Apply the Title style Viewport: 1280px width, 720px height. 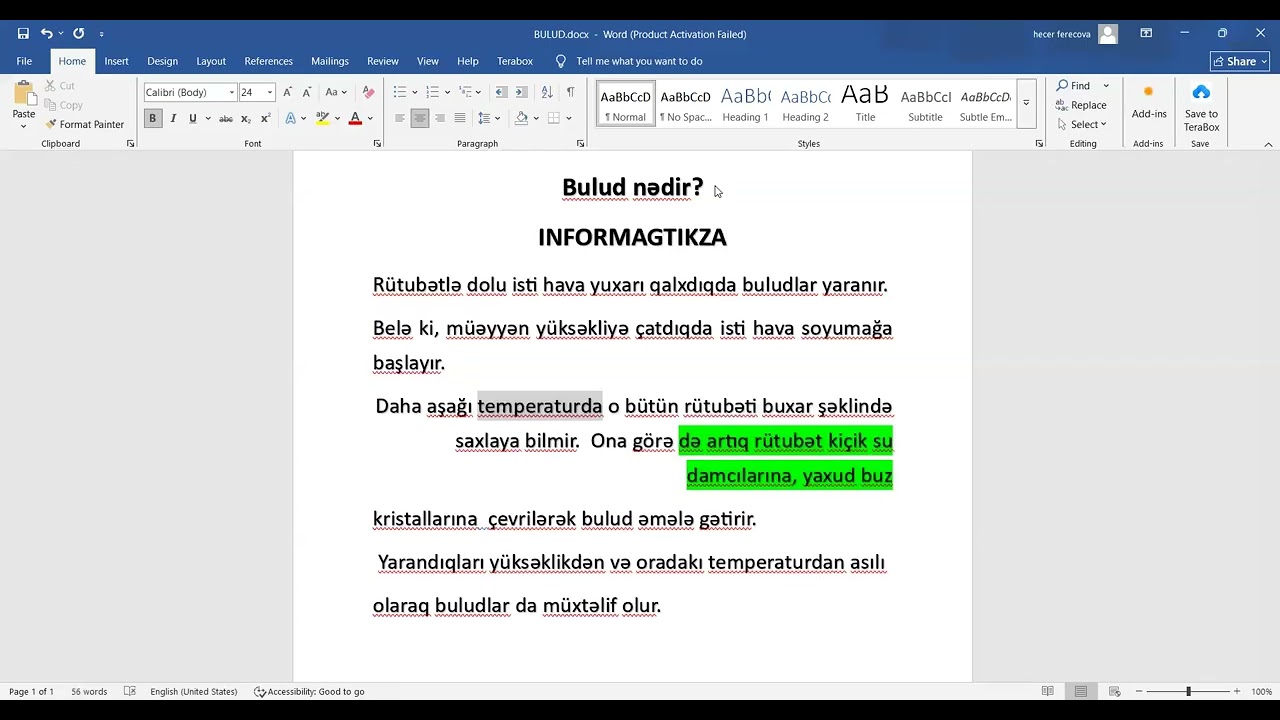(865, 103)
